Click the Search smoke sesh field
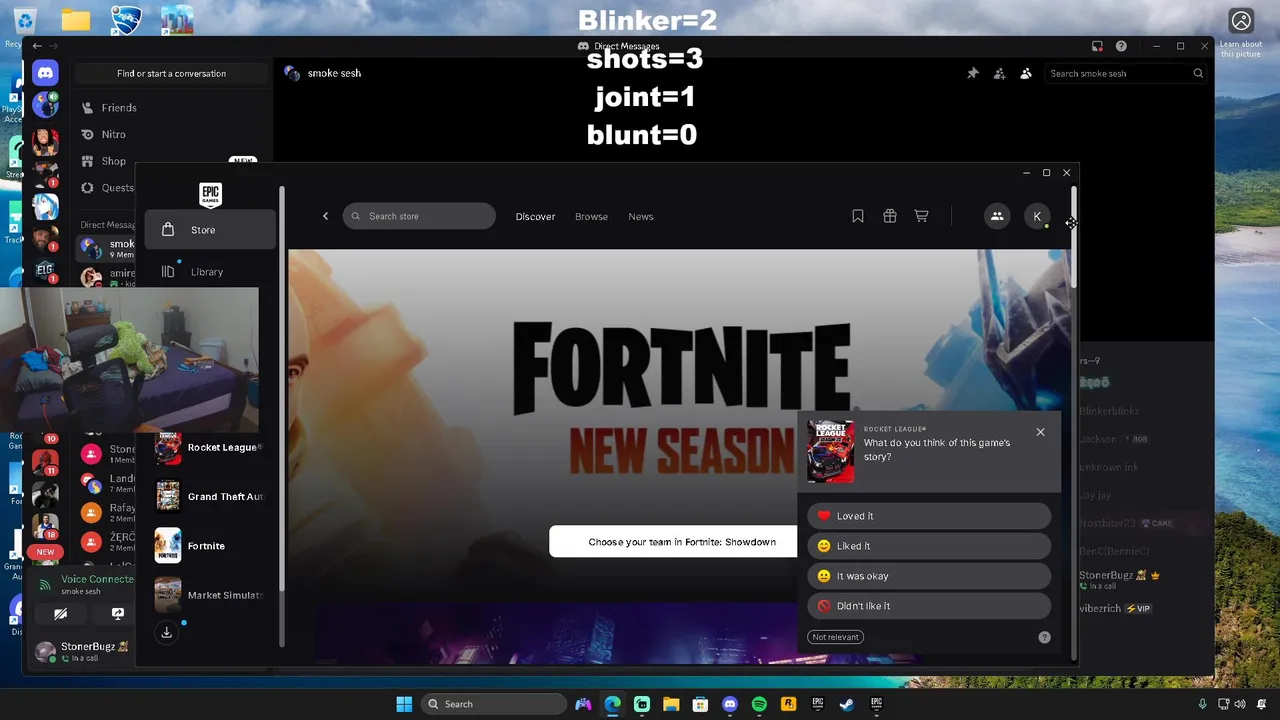 [1126, 73]
